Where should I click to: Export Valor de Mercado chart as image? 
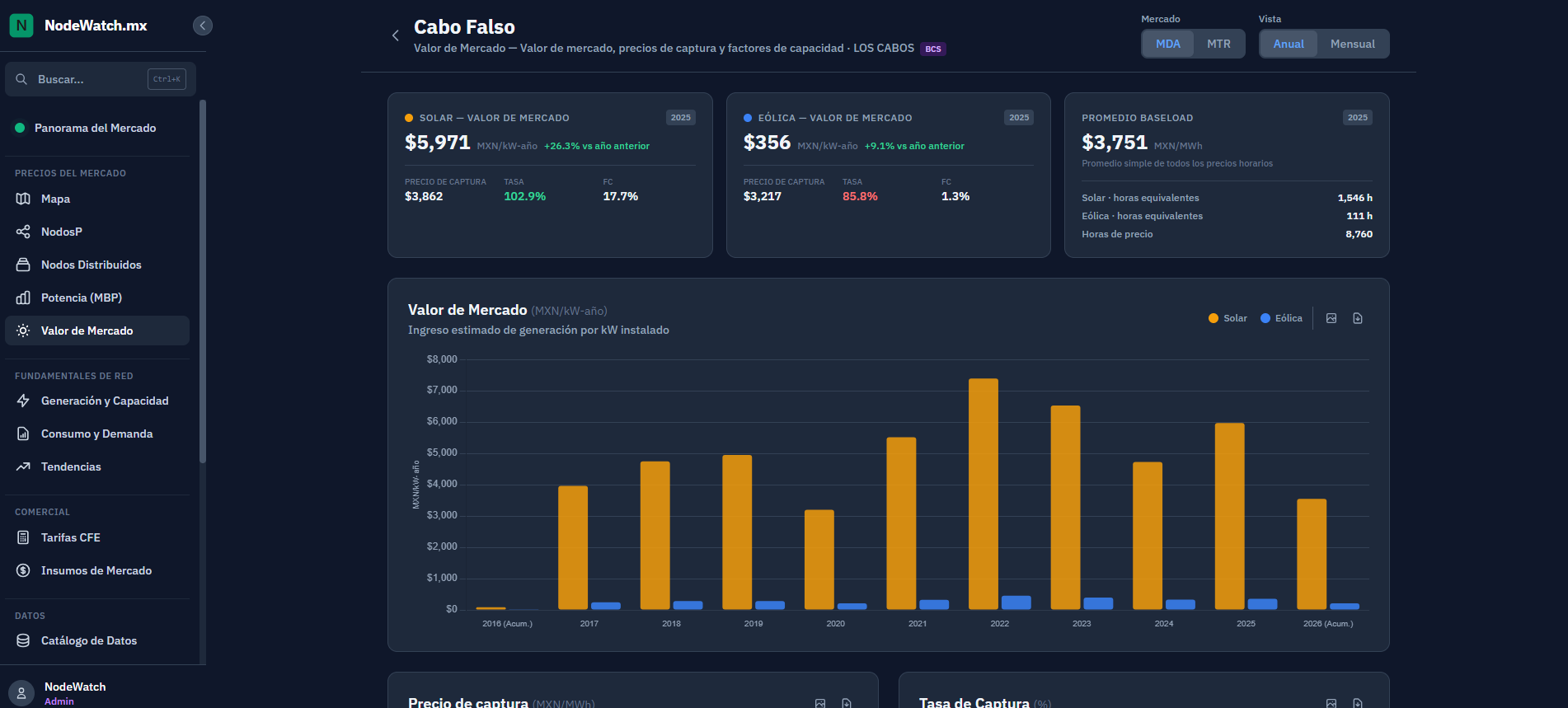pos(1331,318)
